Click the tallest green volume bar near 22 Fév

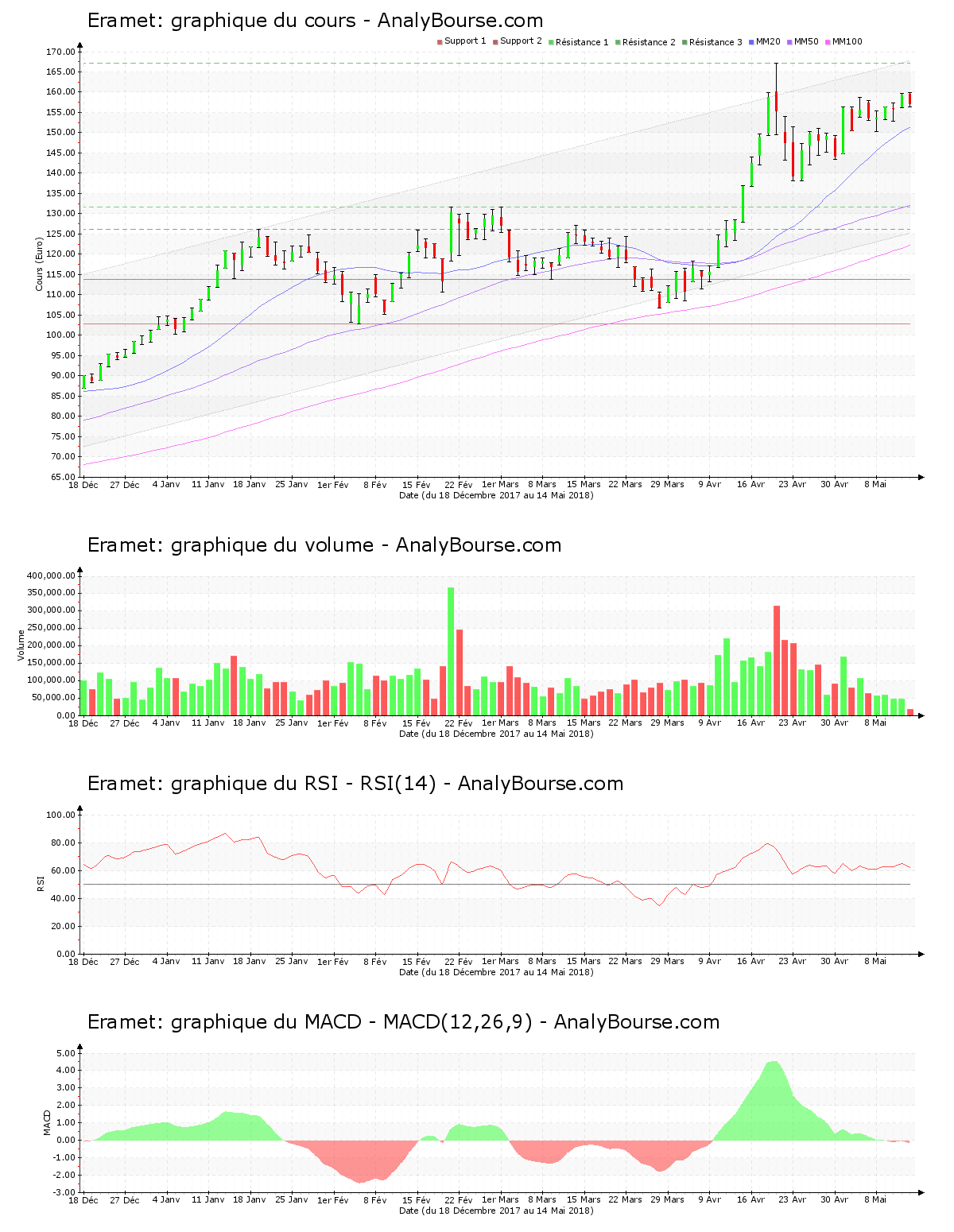tap(451, 652)
